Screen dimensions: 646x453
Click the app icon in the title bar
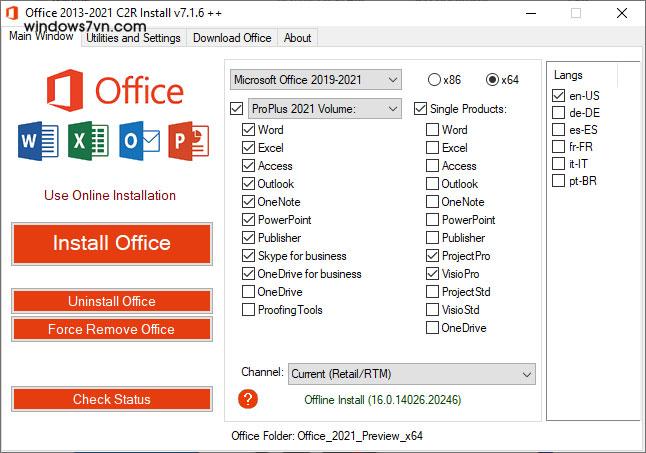click(12, 12)
